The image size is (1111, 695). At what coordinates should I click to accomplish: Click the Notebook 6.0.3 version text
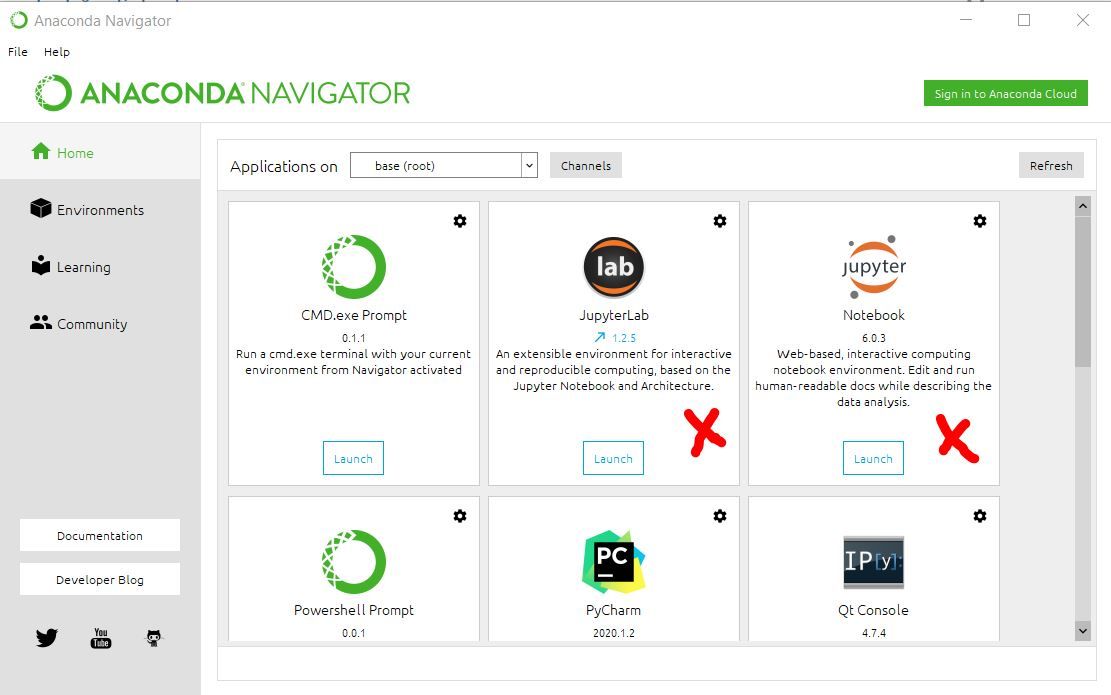[874, 338]
